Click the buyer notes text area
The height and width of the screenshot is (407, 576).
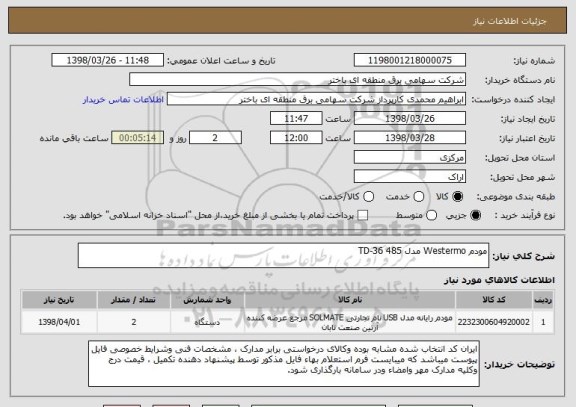pos(284,364)
